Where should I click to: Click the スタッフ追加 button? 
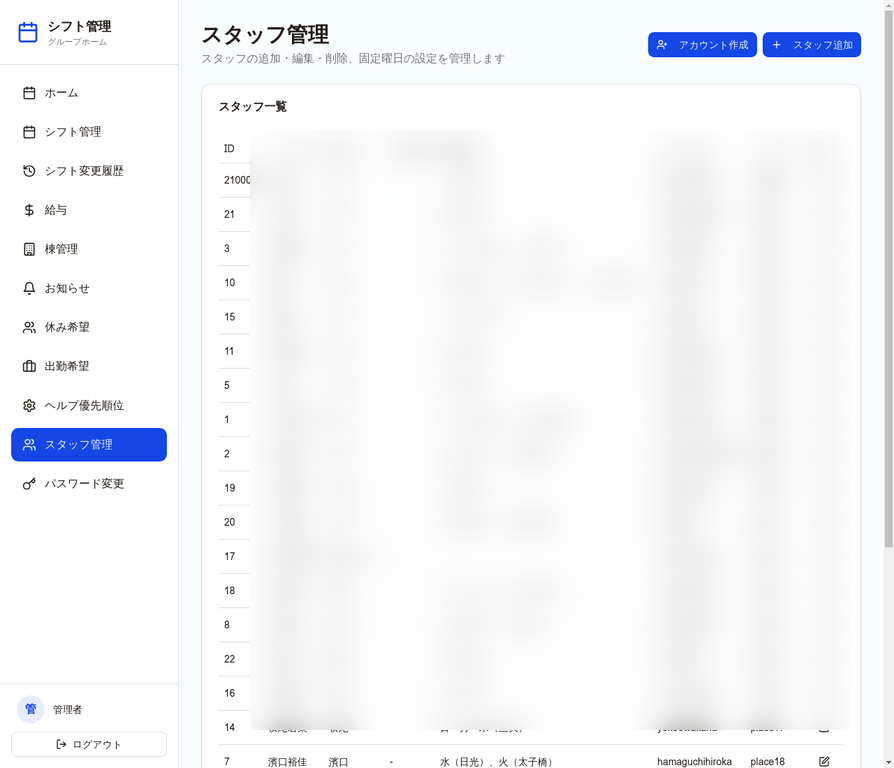tap(811, 45)
